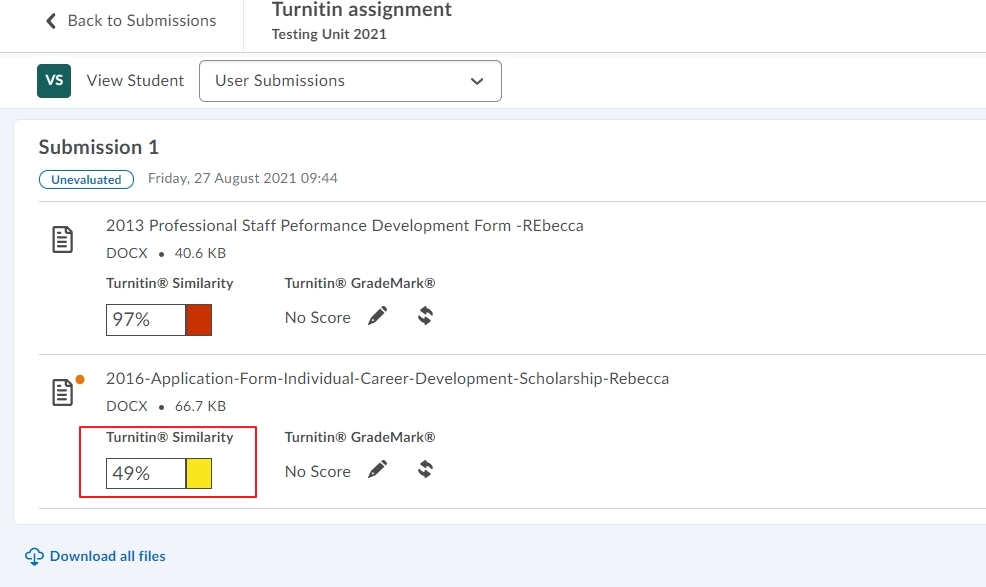Open the User Submissions dropdown
Image resolution: width=986 pixels, height=587 pixels.
pyautogui.click(x=350, y=81)
